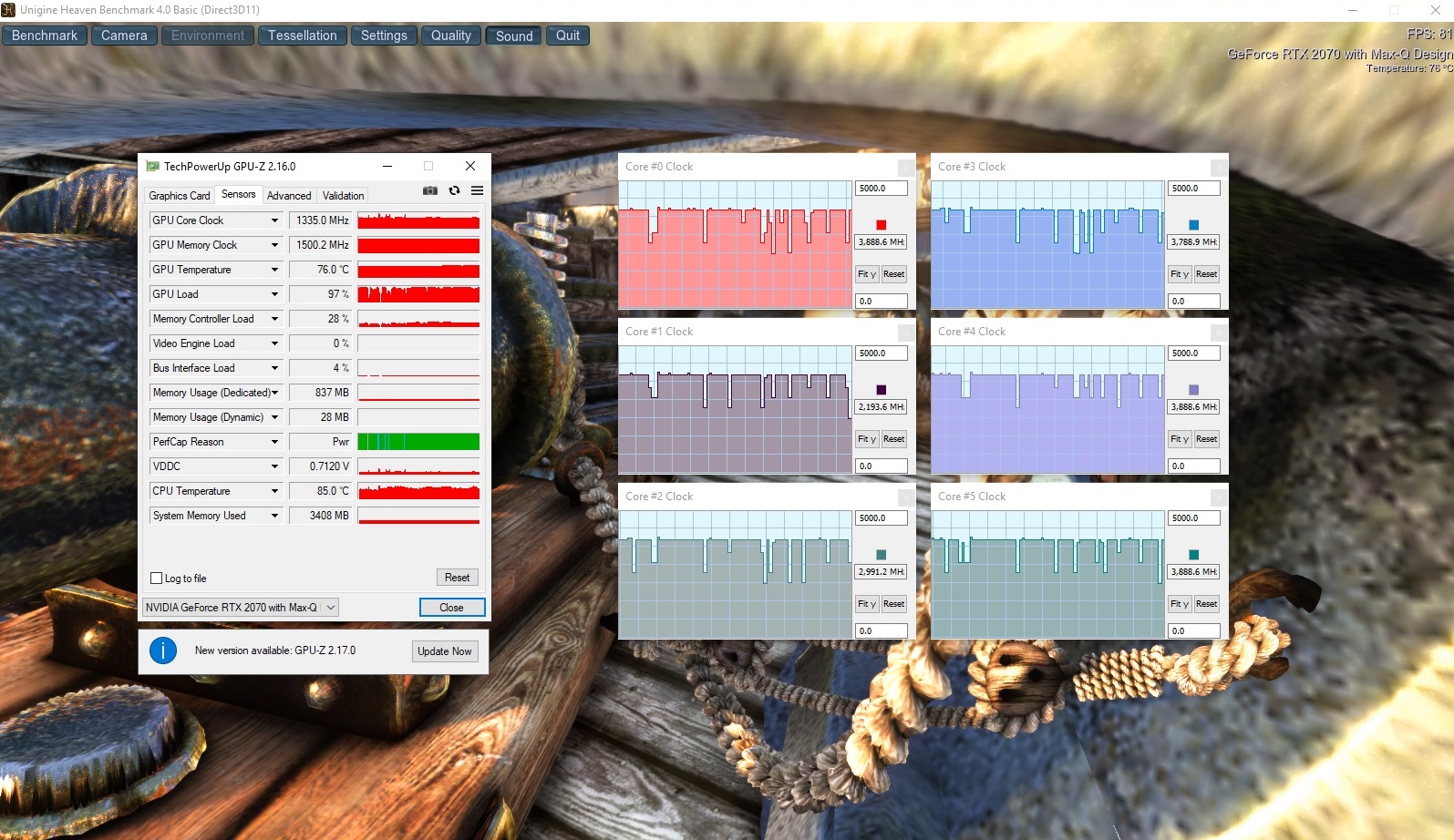Viewport: 1454px width, 840px height.
Task: Click the GPU Load sensor graph
Action: [418, 294]
